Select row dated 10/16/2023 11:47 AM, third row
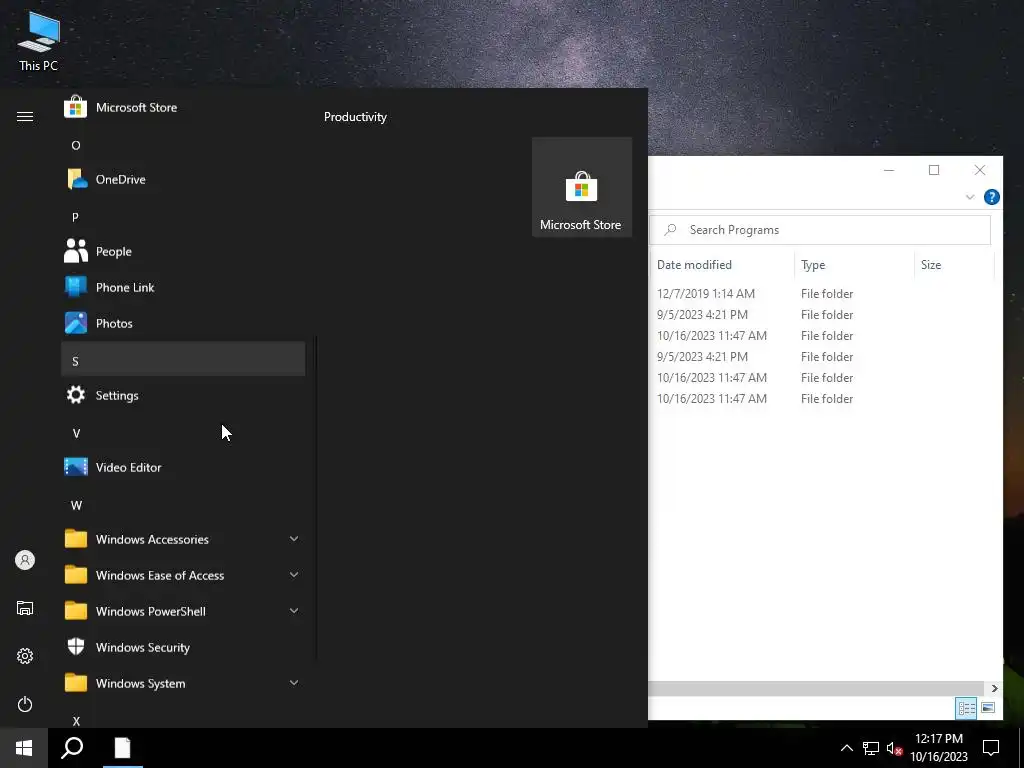The image size is (1024, 768). coord(823,336)
